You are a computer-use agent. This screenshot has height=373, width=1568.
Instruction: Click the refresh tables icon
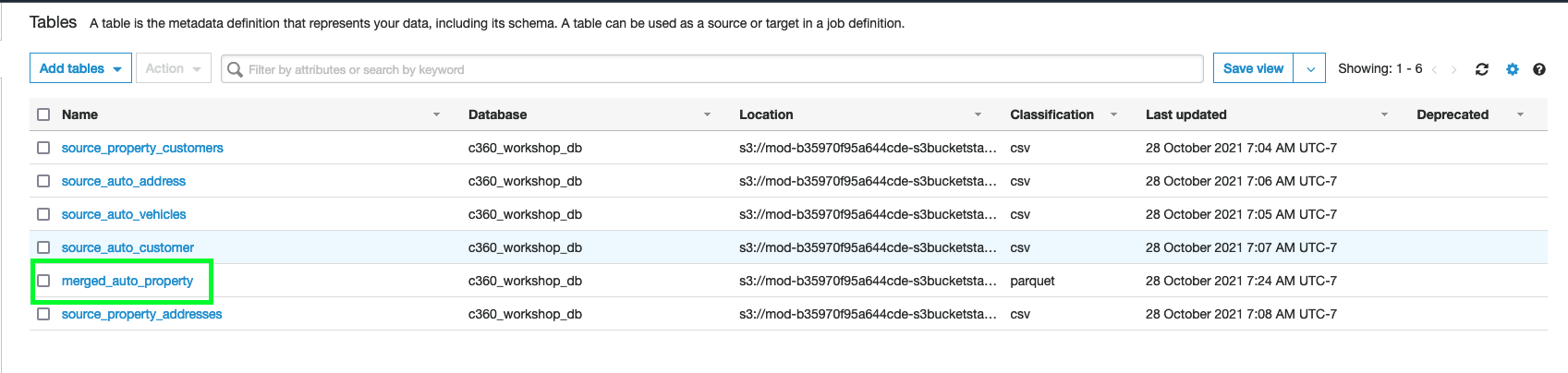click(1482, 69)
